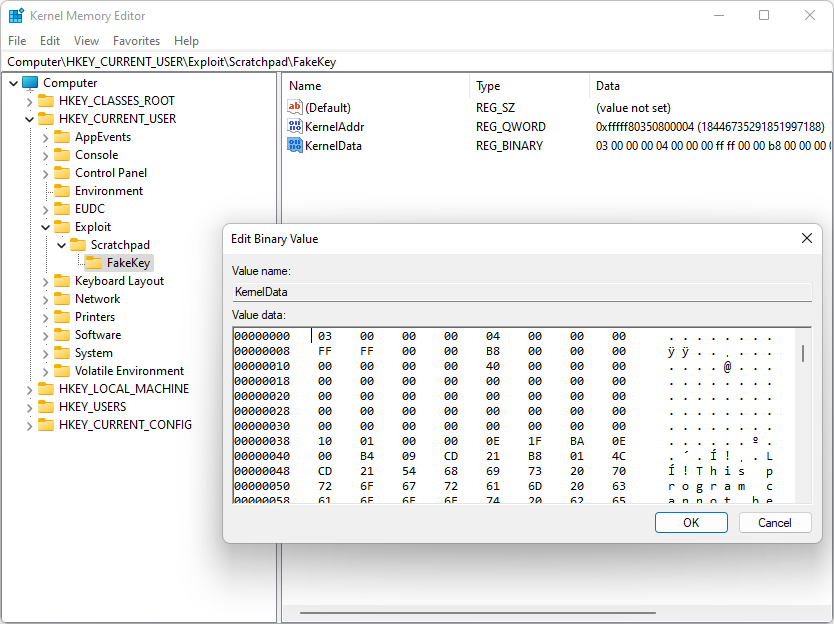Click the Computer icon in tree

point(30,83)
